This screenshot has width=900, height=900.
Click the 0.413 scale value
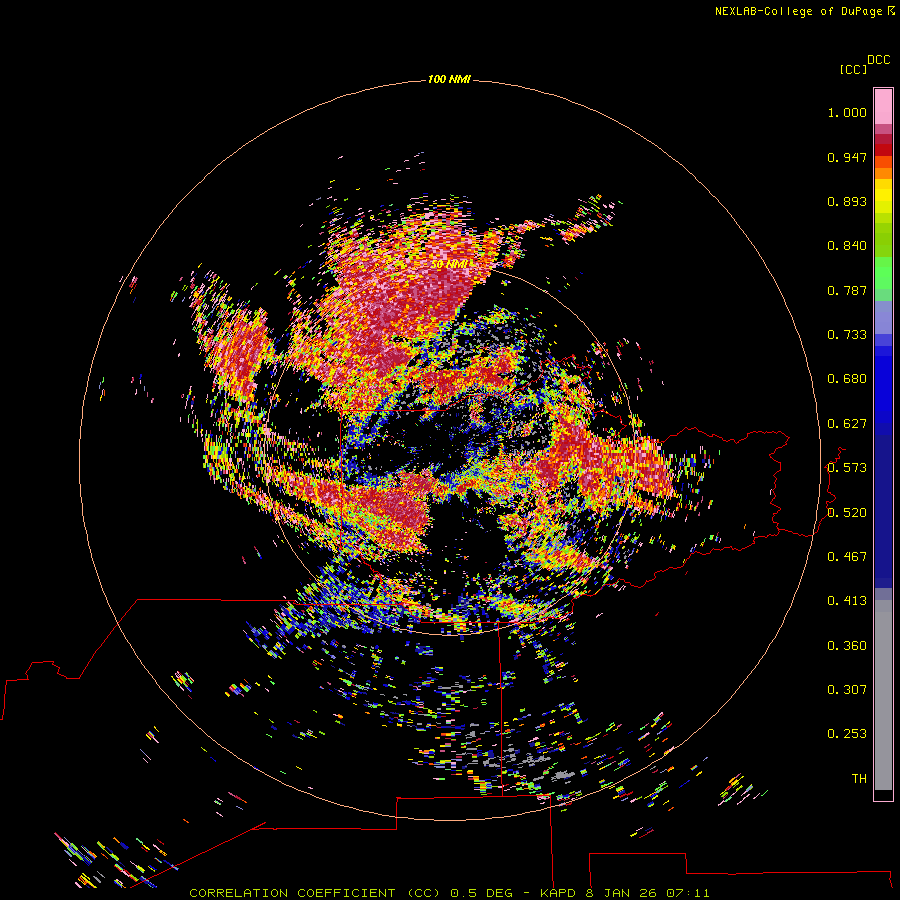pyautogui.click(x=847, y=601)
